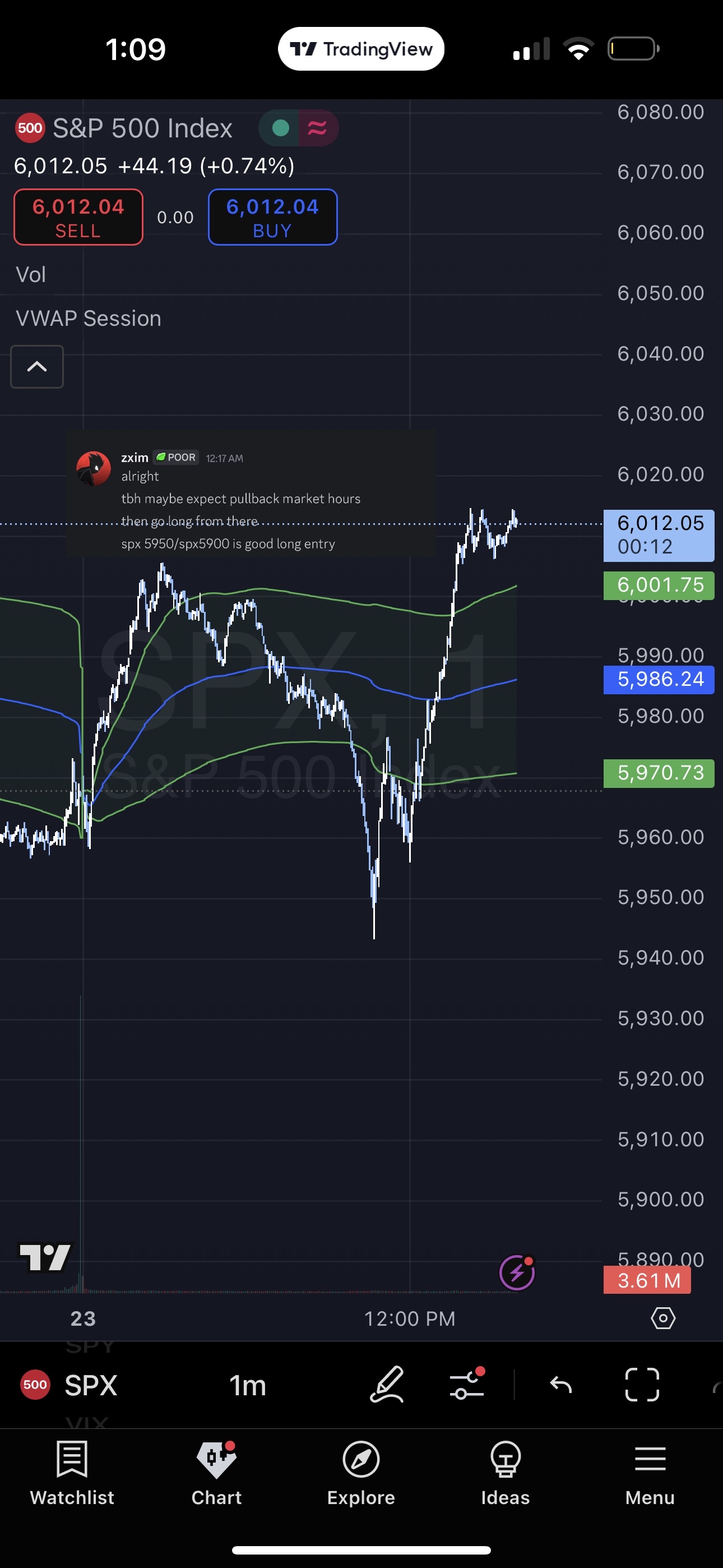Open the SPX symbol selector in toolbar
Image resolution: width=723 pixels, height=1568 pixels.
69,1385
